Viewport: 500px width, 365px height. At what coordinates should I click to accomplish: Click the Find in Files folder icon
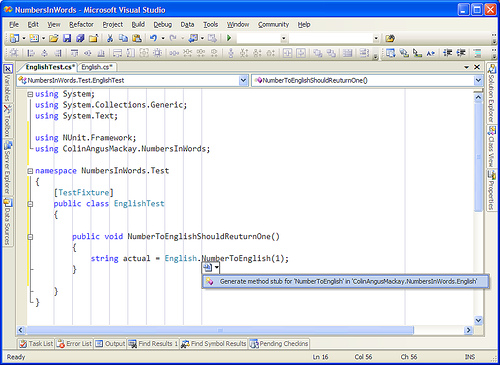pyautogui.click(x=390, y=38)
